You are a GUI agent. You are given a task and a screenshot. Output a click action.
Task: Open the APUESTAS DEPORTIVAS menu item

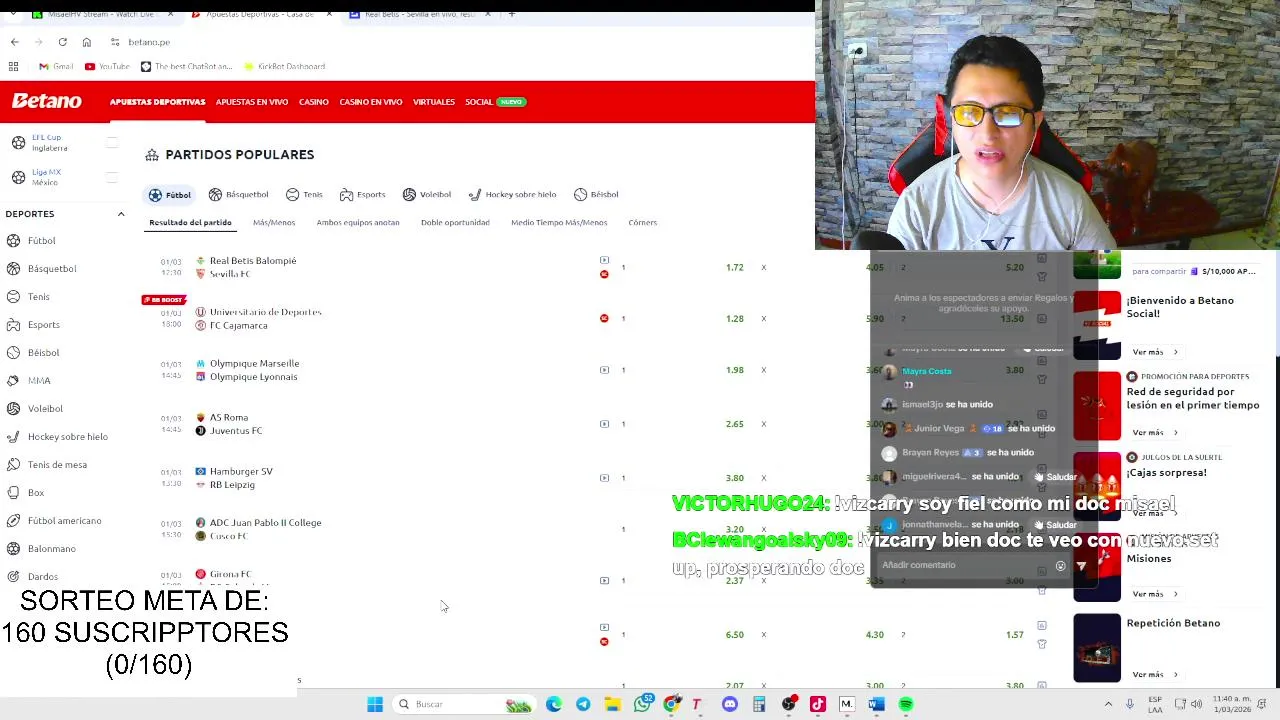point(157,102)
